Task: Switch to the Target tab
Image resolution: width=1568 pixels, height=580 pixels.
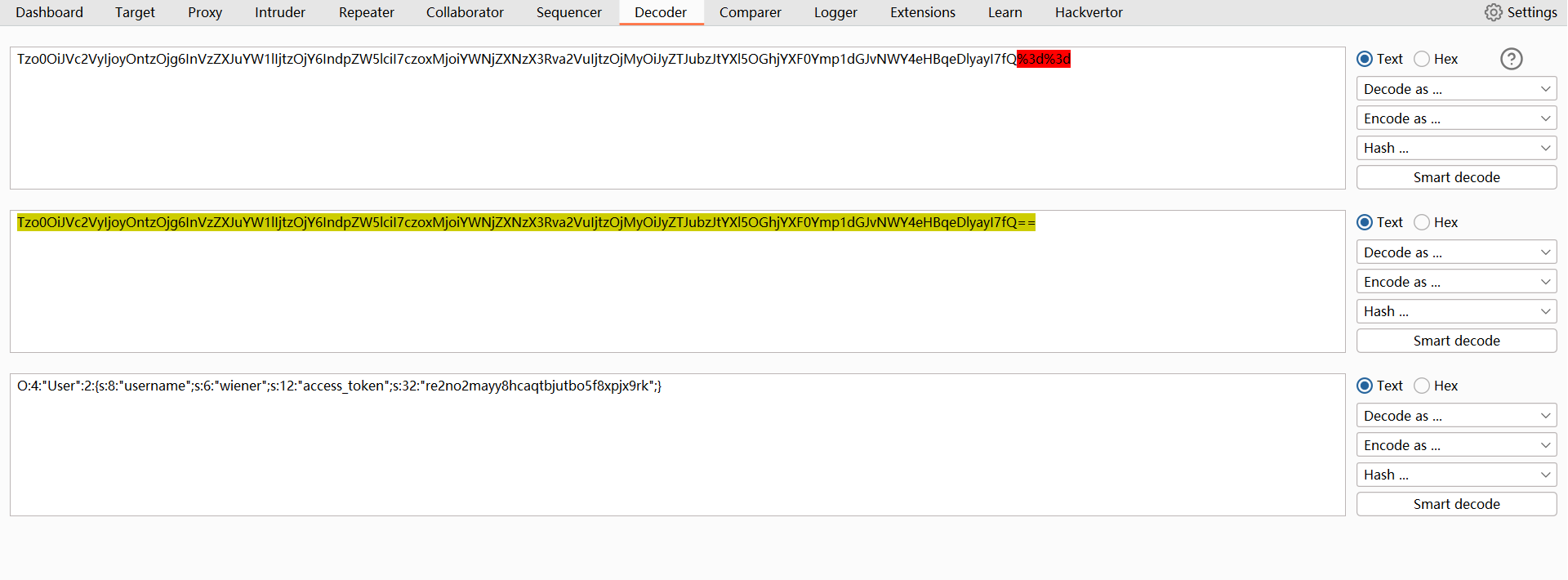Action: (x=135, y=12)
